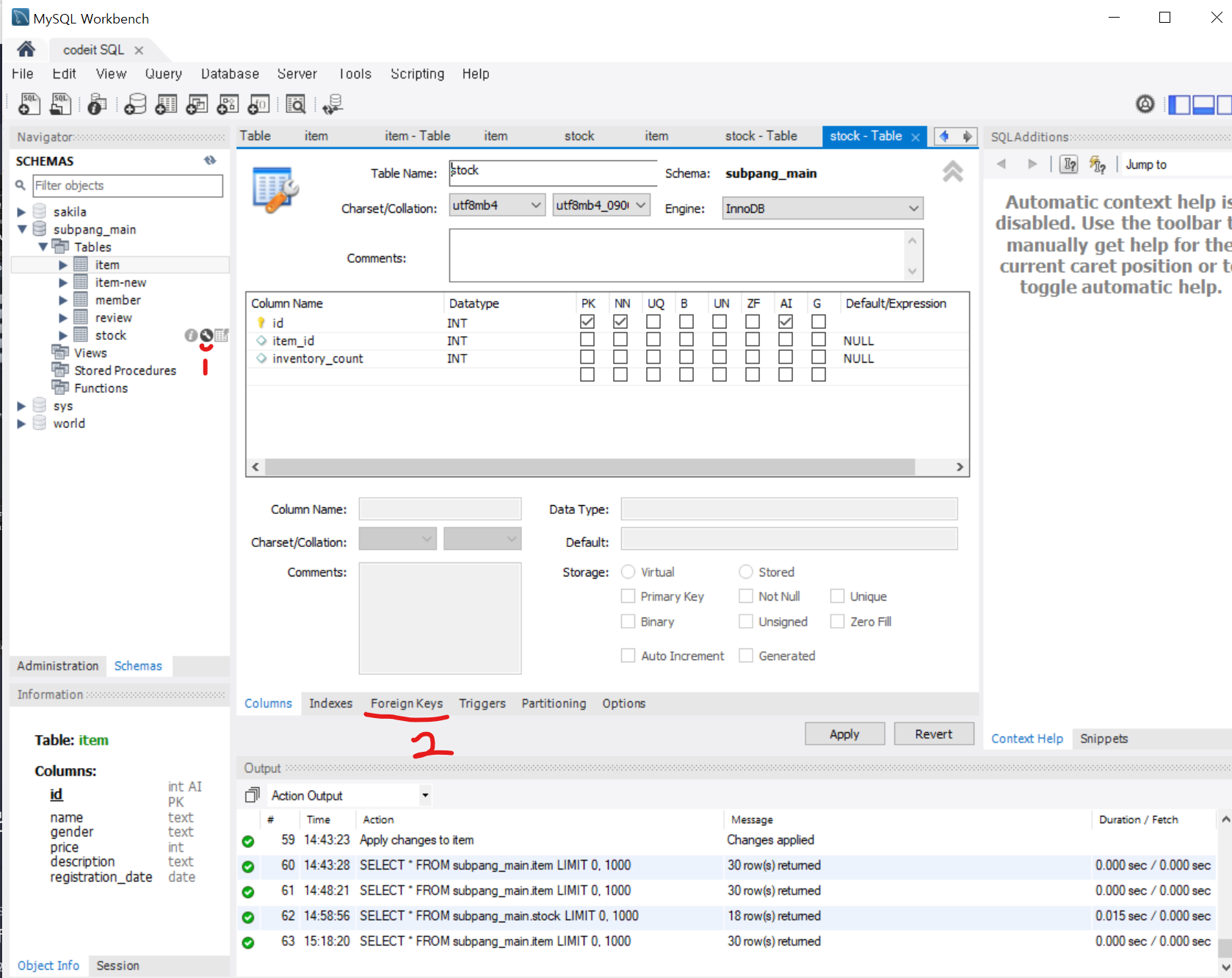Close the codeit SQL connection tab

pyautogui.click(x=139, y=50)
